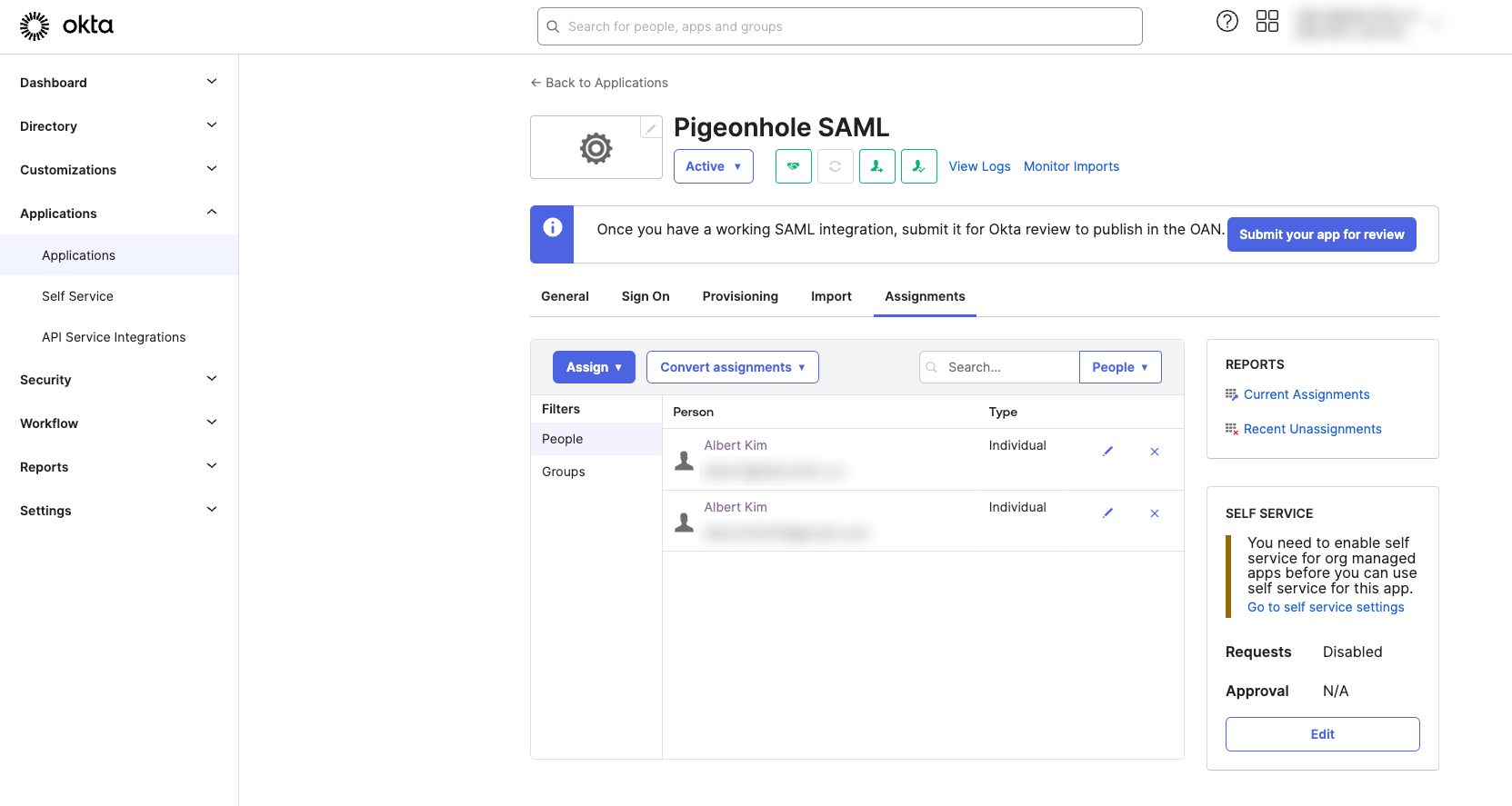Edit the first Albert Kim assignment
The image size is (1512, 806).
(x=1107, y=452)
